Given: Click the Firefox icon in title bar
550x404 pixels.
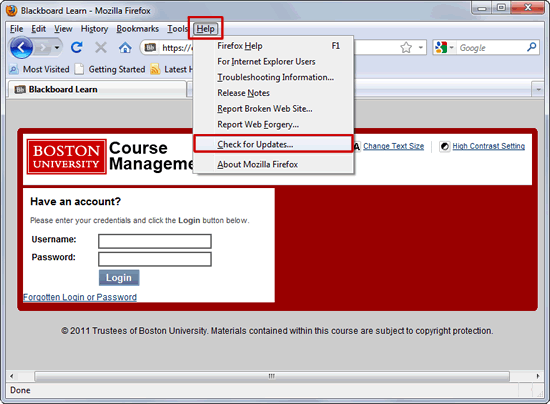Looking at the screenshot, I should tap(12, 11).
